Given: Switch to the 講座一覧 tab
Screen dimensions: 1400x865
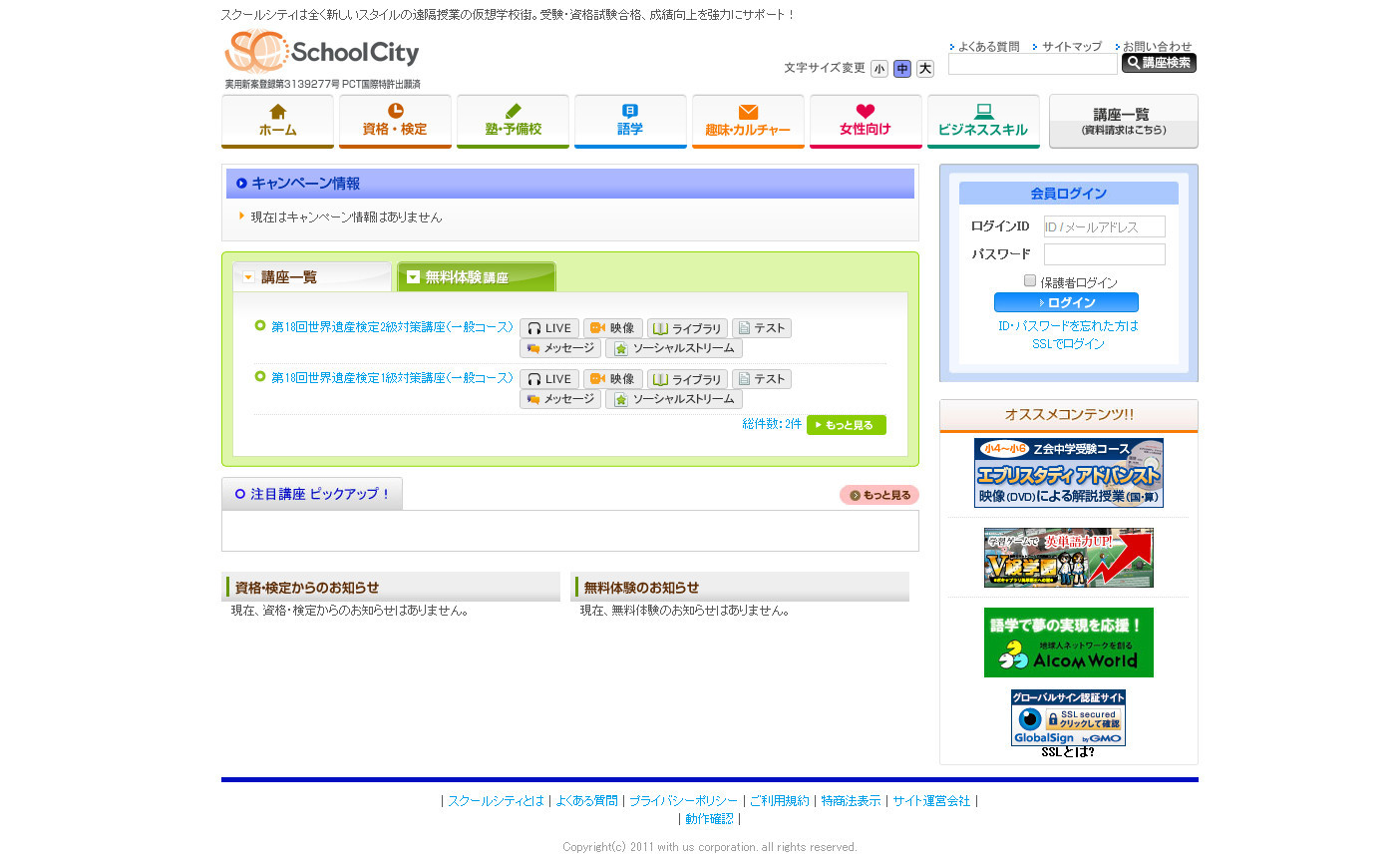Looking at the screenshot, I should pos(312,277).
